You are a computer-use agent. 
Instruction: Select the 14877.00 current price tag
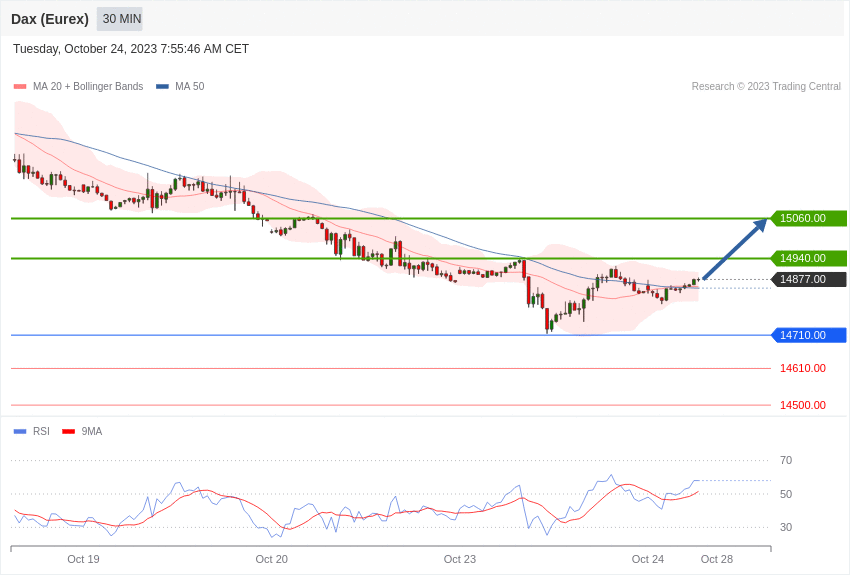pos(808,280)
